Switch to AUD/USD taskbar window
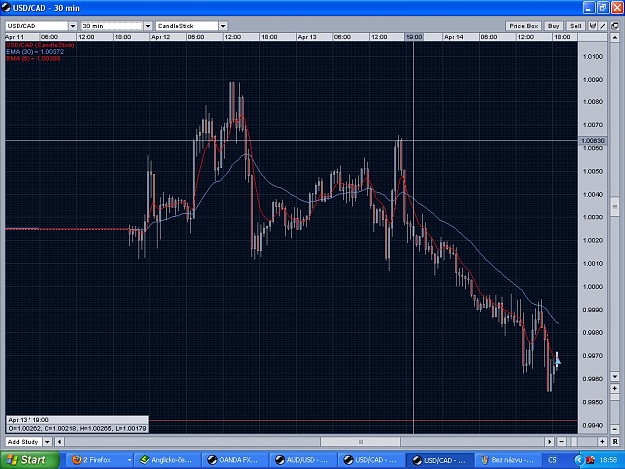This screenshot has width=625, height=469. pyautogui.click(x=303, y=460)
